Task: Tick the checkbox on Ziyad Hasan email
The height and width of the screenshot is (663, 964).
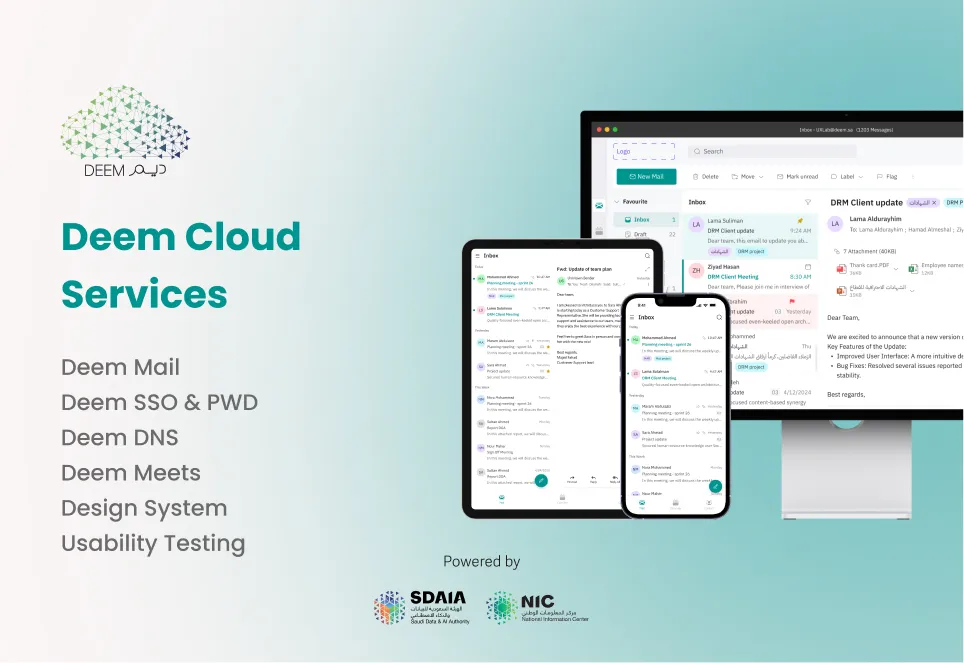Action: coord(808,267)
